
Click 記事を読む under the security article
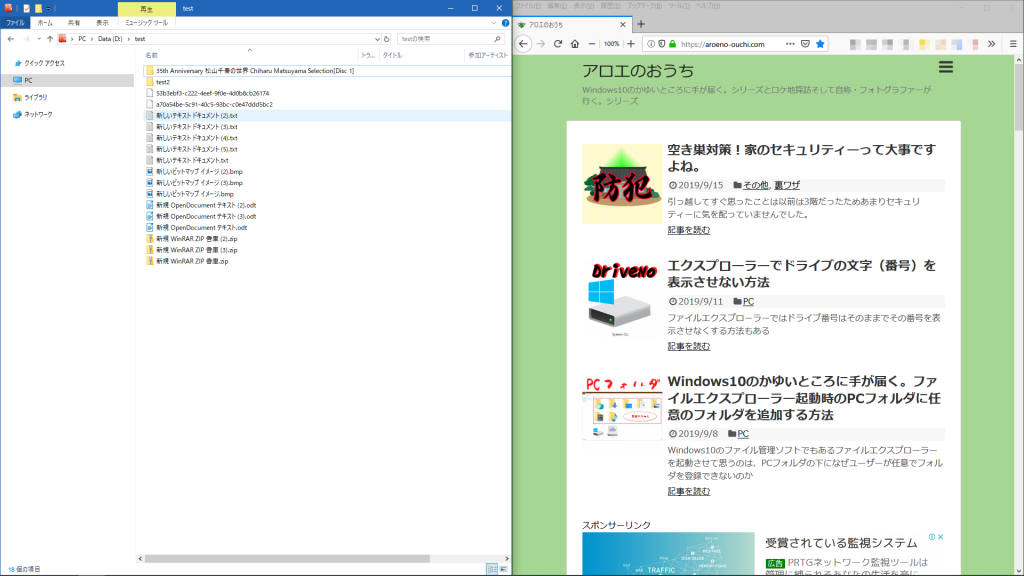689,230
